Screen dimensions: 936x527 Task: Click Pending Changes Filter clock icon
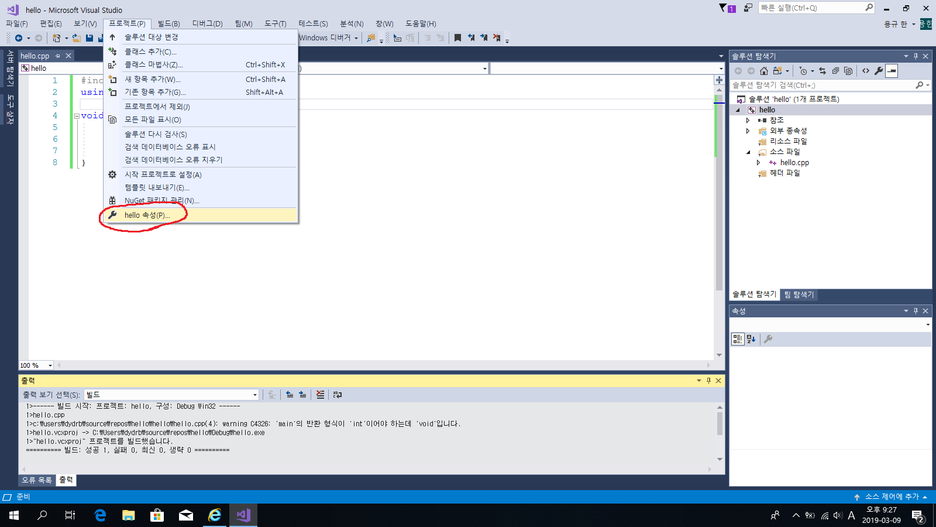point(803,71)
